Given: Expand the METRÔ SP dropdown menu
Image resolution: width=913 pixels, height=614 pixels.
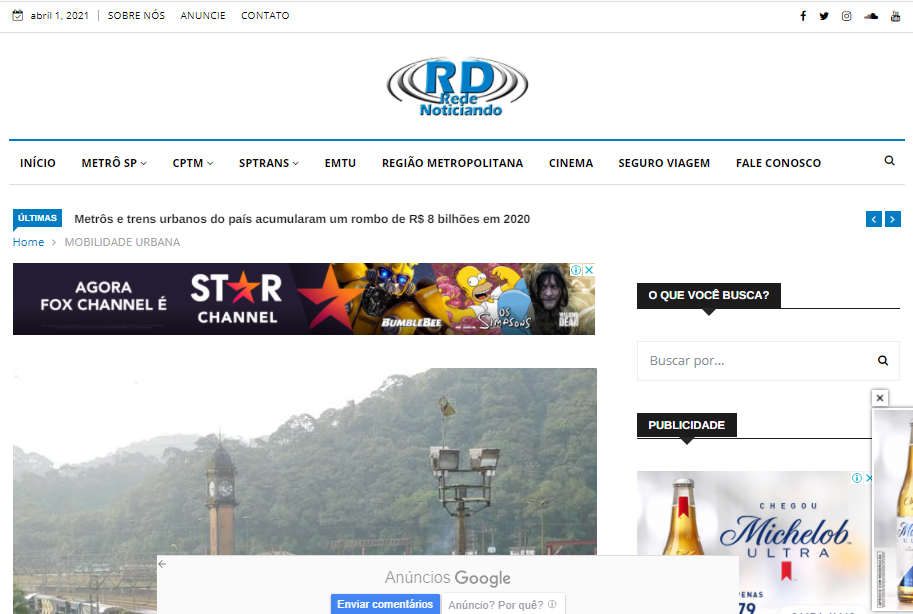Looking at the screenshot, I should 114,163.
